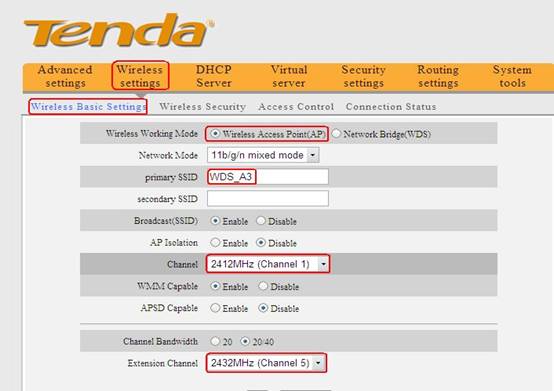Open the Virtual server tab
This screenshot has width=554, height=391.
click(x=289, y=76)
